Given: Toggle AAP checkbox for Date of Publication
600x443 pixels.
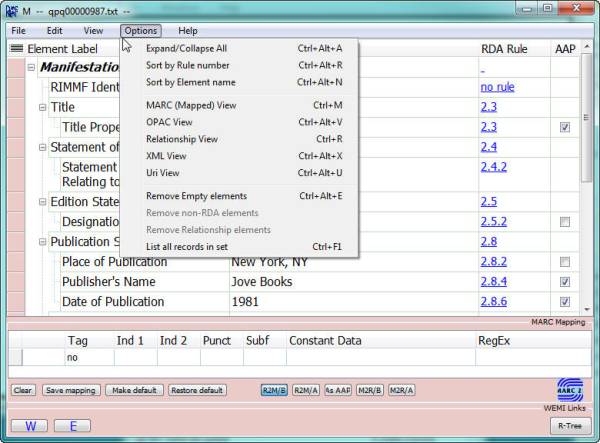Looking at the screenshot, I should (x=564, y=301).
